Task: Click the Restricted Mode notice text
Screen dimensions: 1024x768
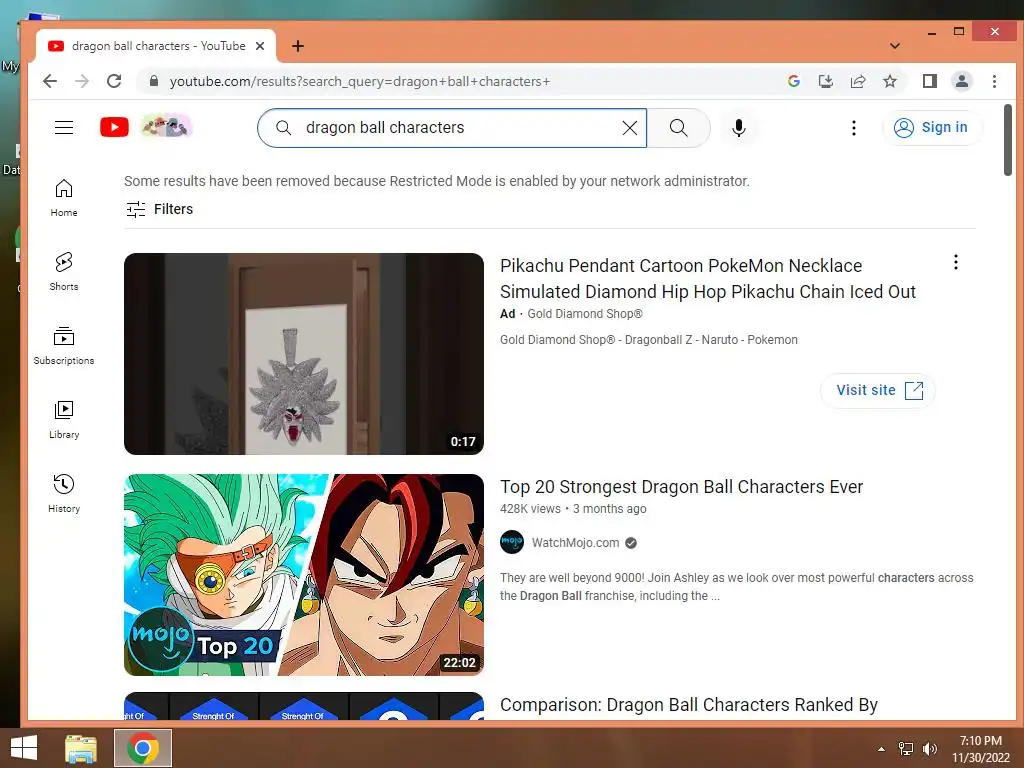Action: (437, 182)
